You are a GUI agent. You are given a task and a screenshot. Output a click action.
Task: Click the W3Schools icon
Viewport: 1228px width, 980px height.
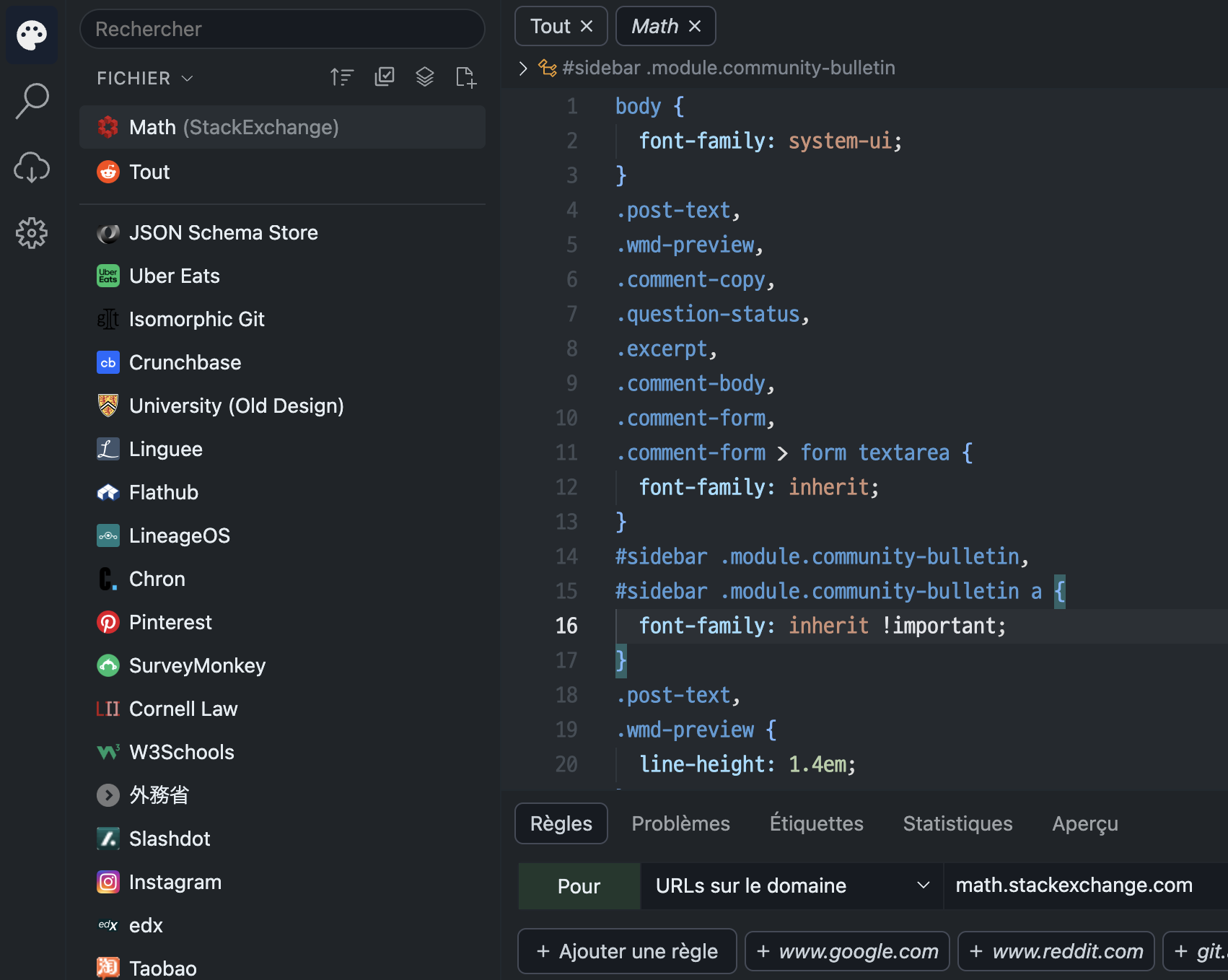pyautogui.click(x=108, y=752)
